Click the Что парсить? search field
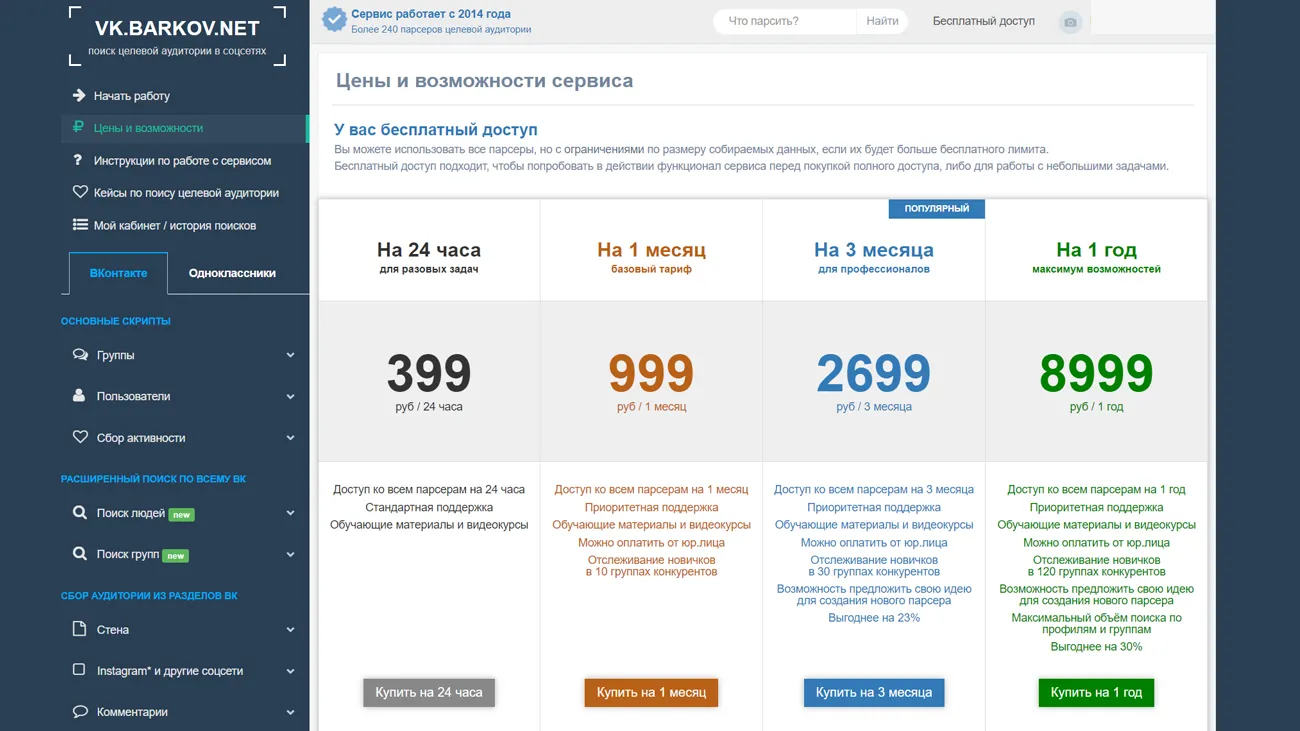Image resolution: width=1300 pixels, height=731 pixels. tap(785, 21)
